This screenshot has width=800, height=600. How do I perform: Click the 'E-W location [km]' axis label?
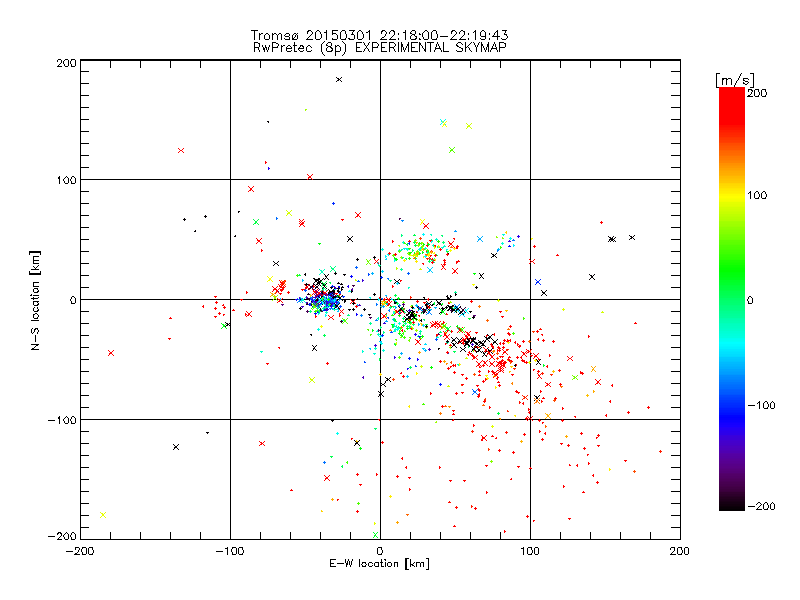click(x=379, y=564)
